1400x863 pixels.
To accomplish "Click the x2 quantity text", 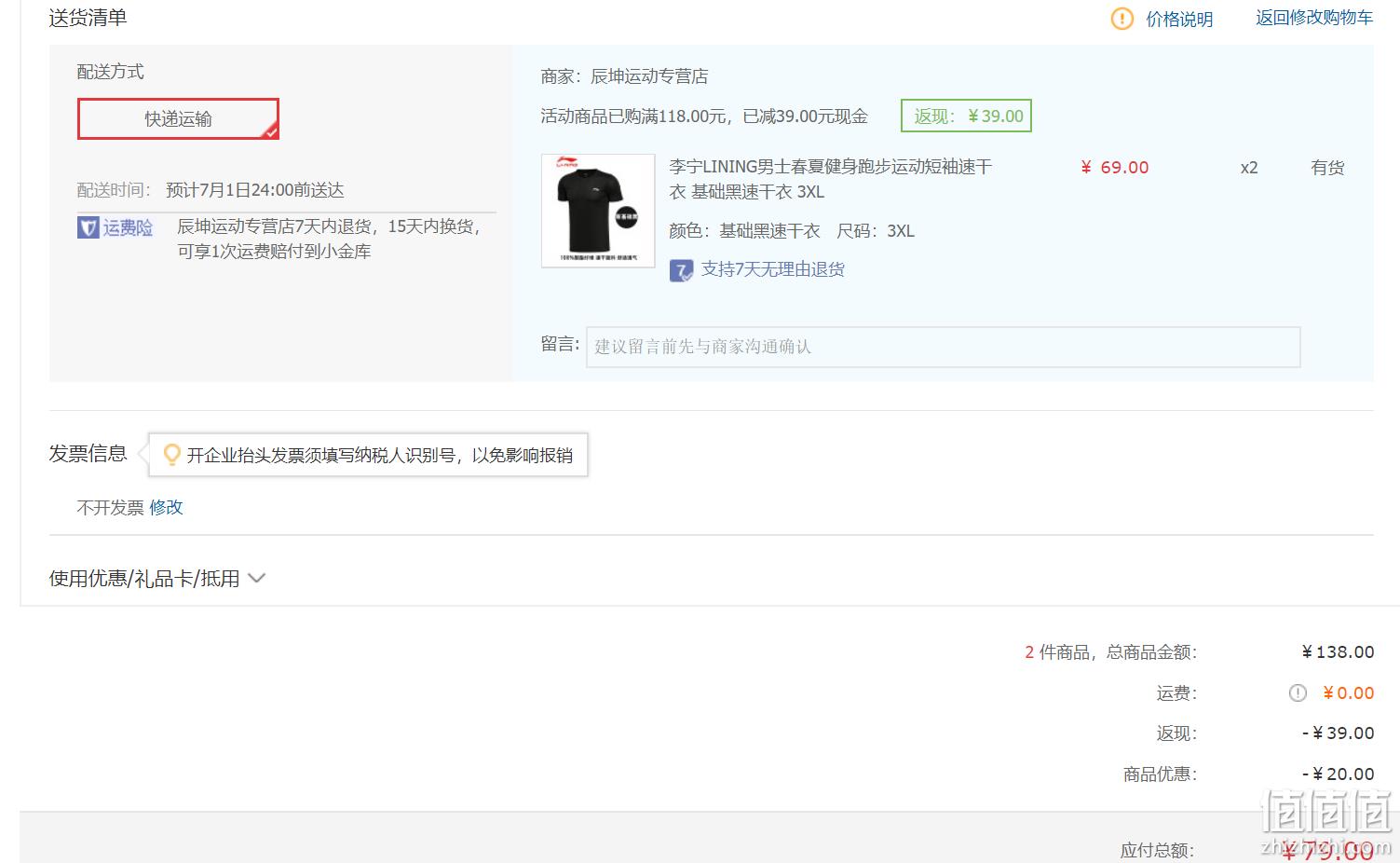I will (1249, 168).
